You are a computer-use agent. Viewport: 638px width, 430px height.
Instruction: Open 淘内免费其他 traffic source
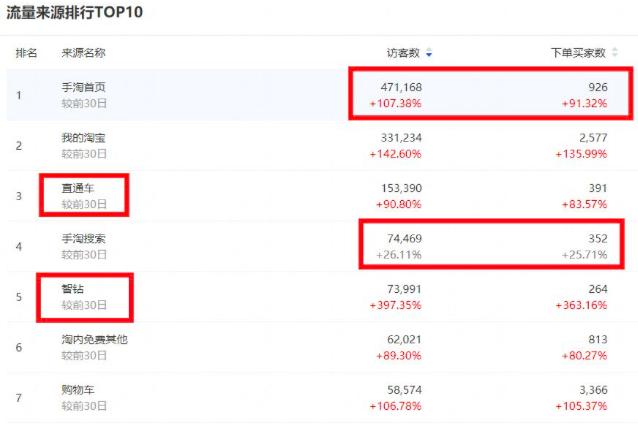point(95,340)
